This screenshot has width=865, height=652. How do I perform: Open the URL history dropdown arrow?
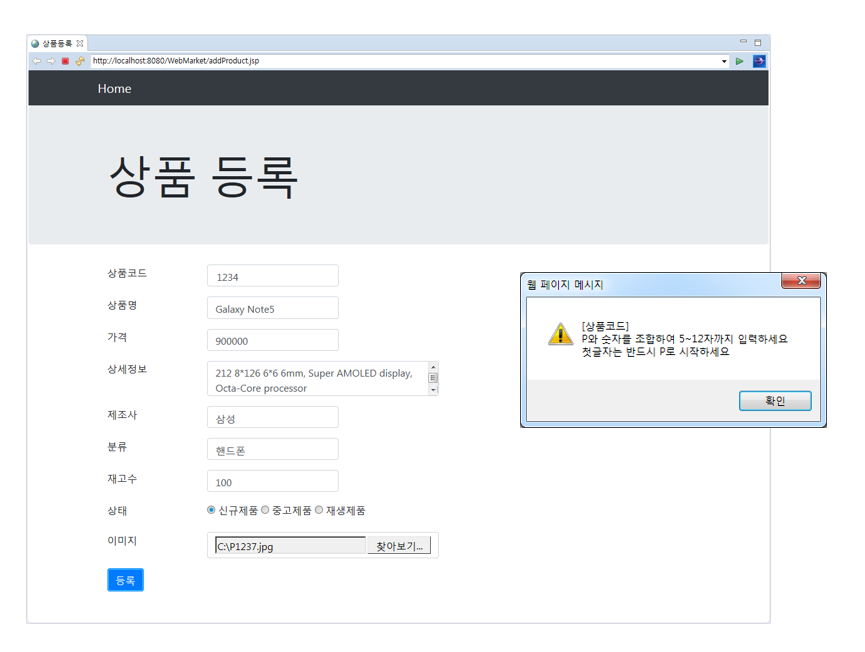click(x=724, y=61)
